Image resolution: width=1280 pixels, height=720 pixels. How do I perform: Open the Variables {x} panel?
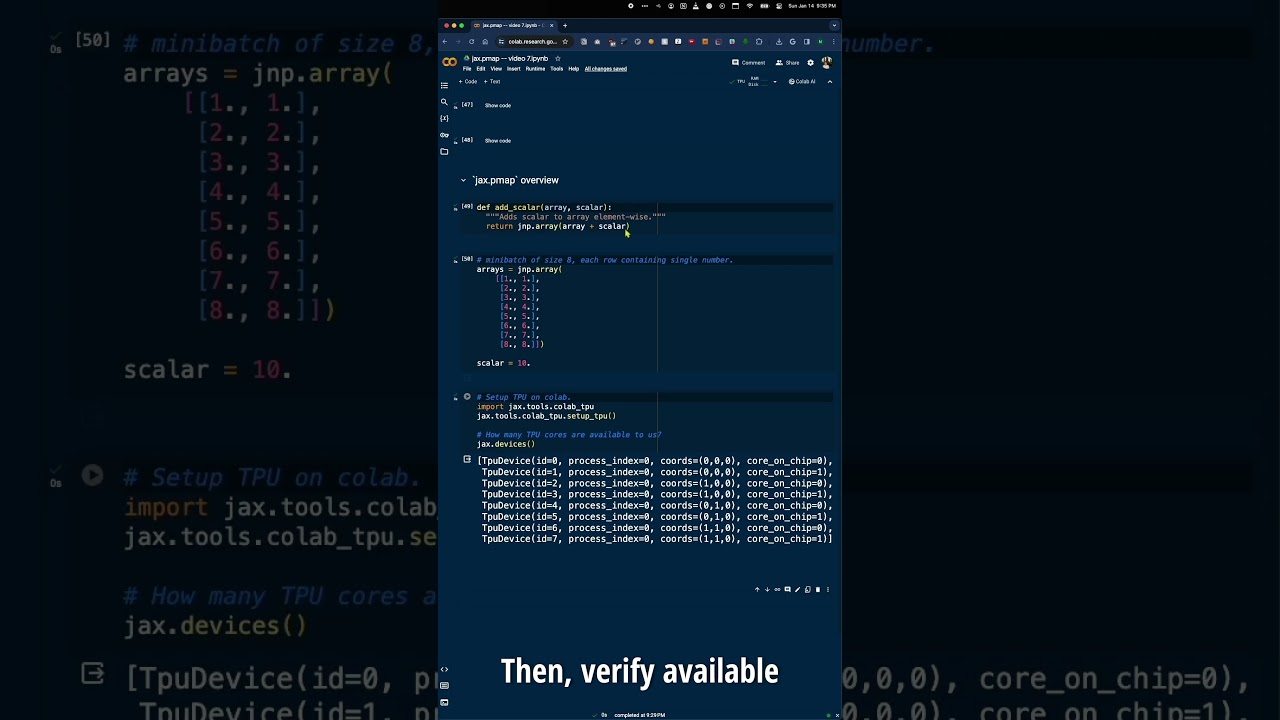(444, 118)
